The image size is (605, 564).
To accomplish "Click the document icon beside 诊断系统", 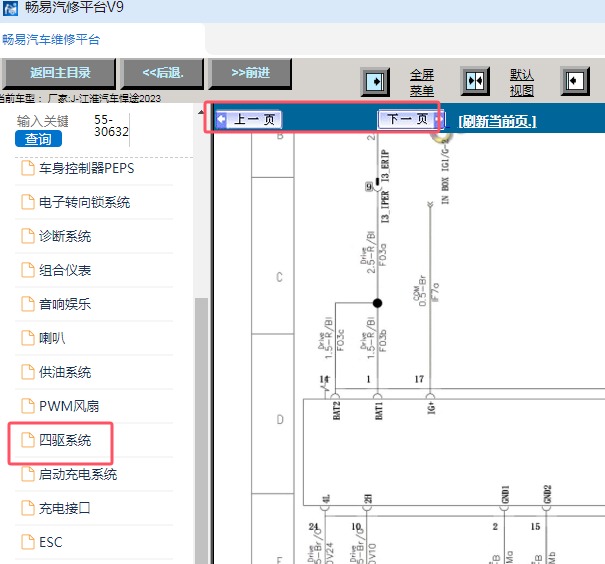I will tap(28, 236).
